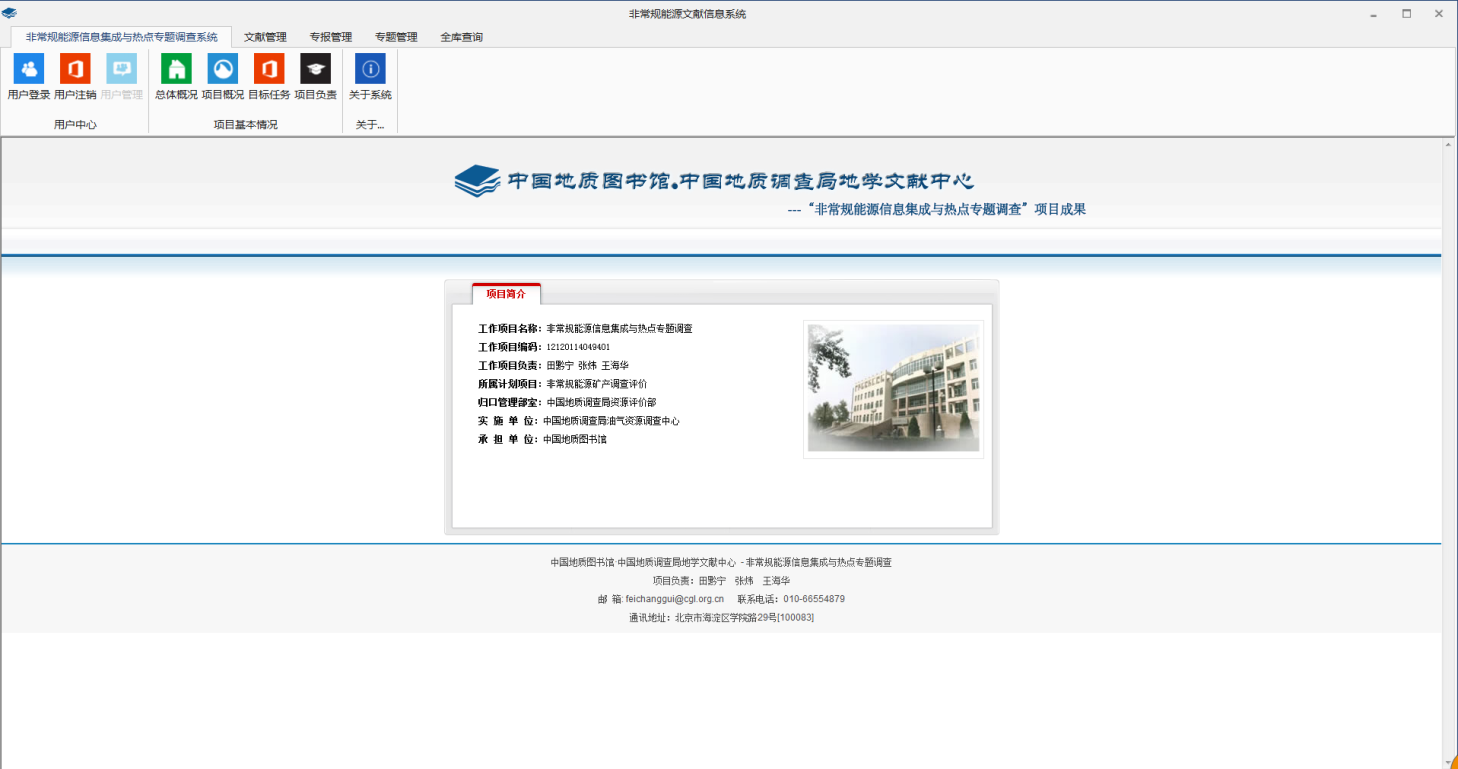The image size is (1458, 769).
Task: Click the library book logo in banner
Action: click(477, 181)
